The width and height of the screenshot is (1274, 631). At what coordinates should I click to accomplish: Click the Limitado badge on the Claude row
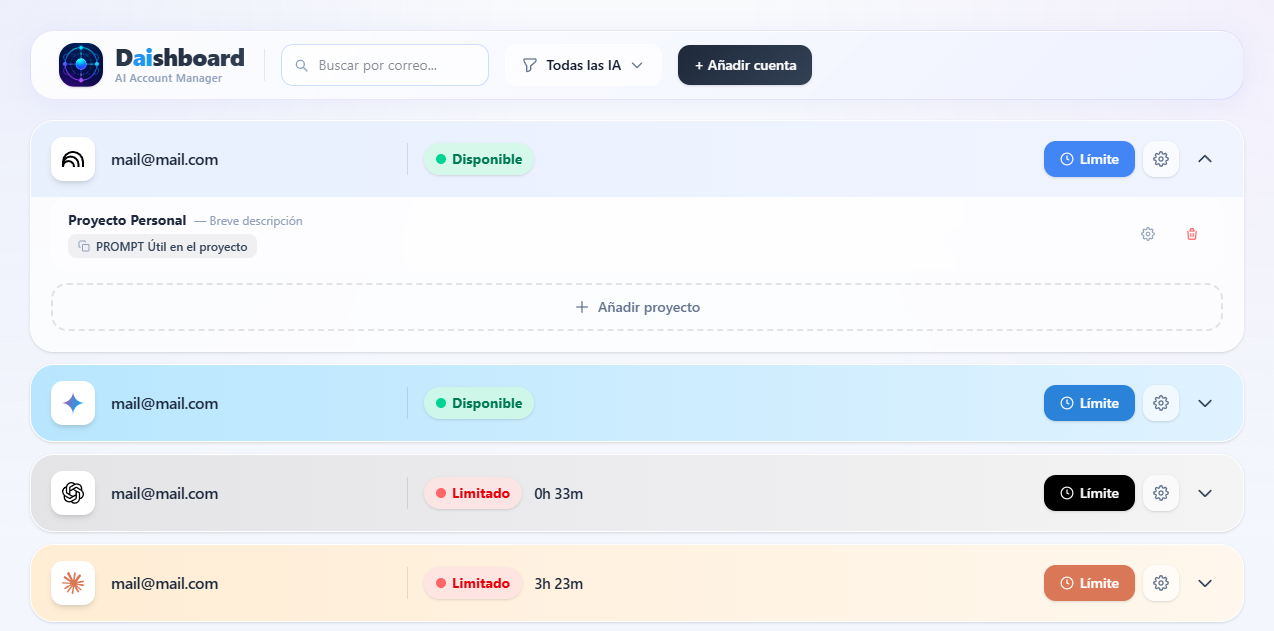[473, 583]
